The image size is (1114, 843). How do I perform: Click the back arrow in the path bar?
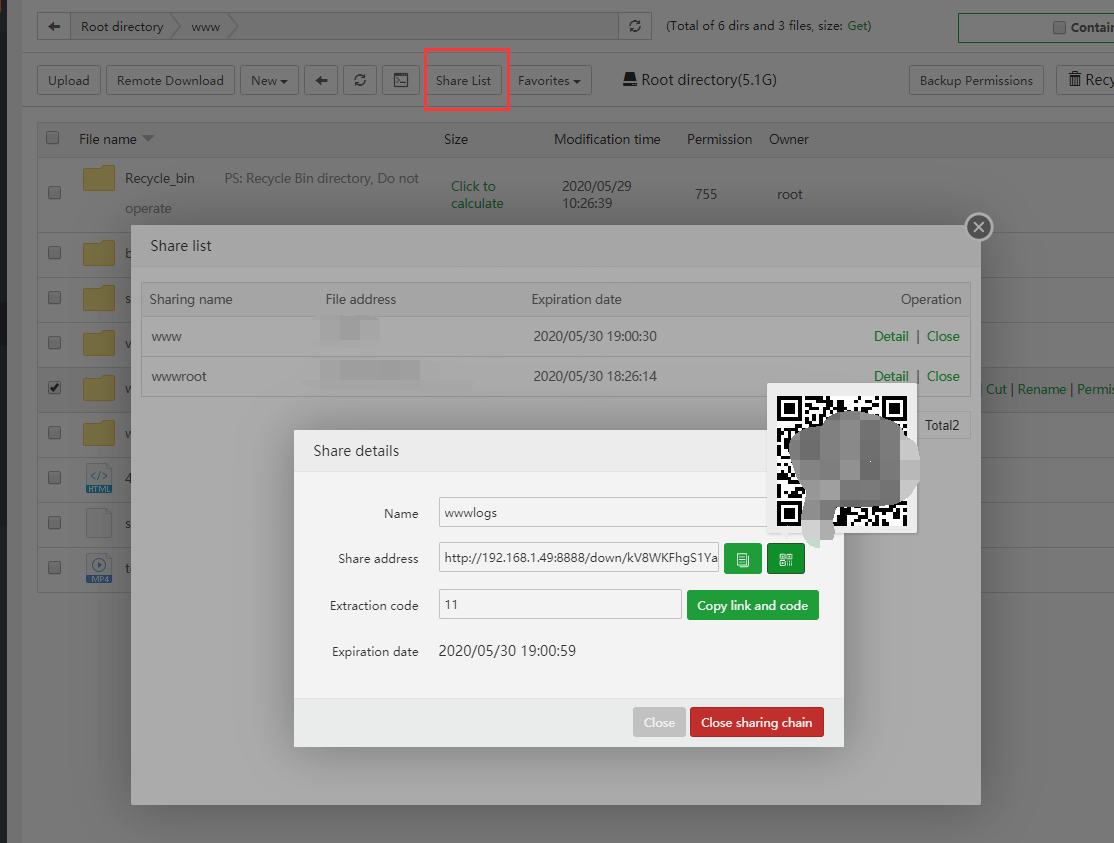click(x=54, y=27)
